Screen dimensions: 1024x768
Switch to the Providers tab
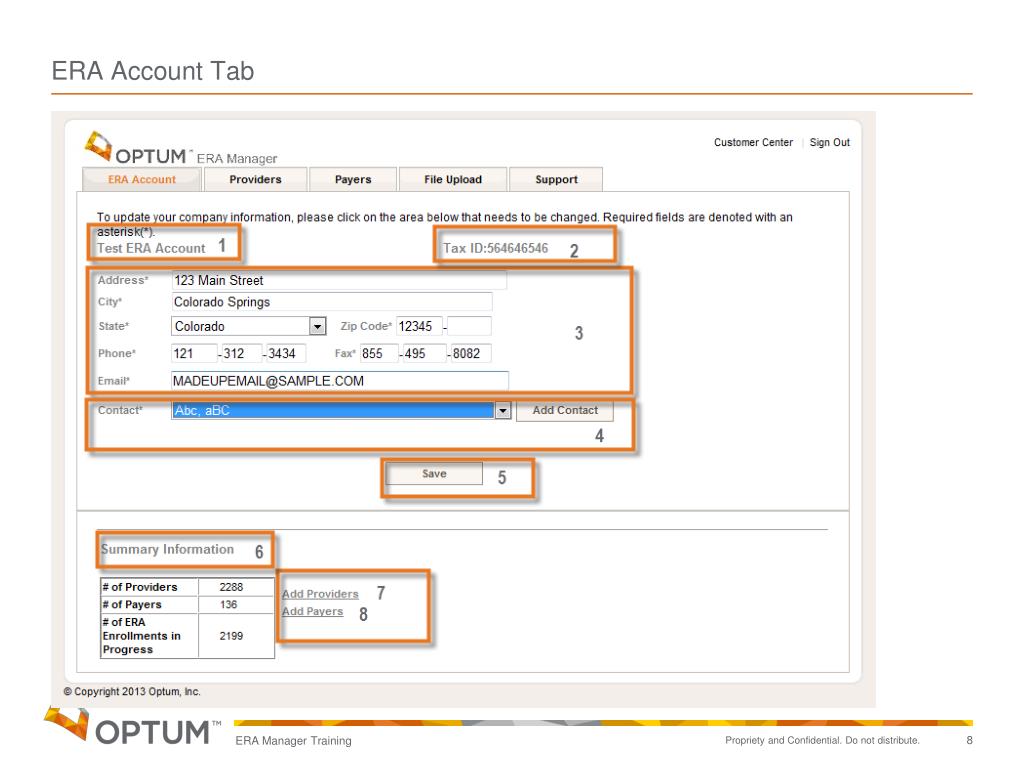point(255,180)
